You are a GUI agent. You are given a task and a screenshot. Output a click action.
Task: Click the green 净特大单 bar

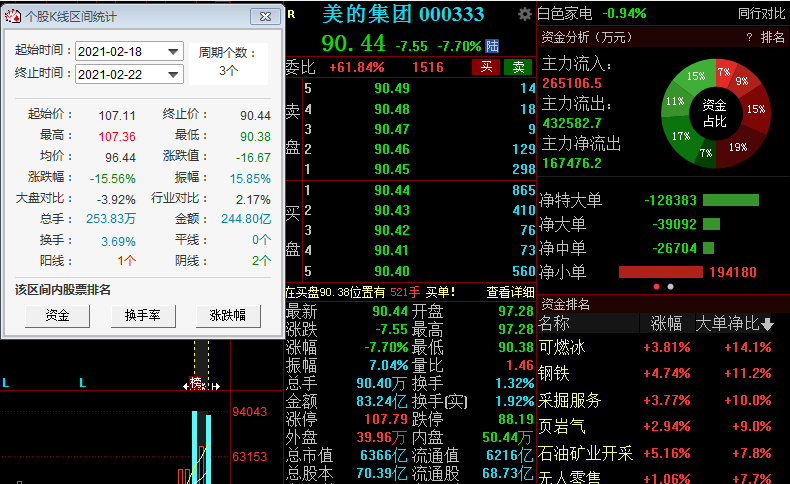pos(731,200)
